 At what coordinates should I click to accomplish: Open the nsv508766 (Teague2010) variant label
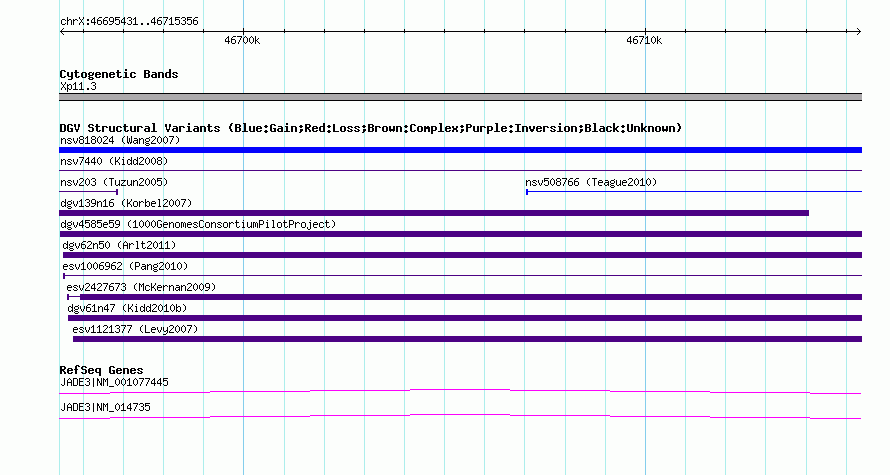[x=591, y=182]
